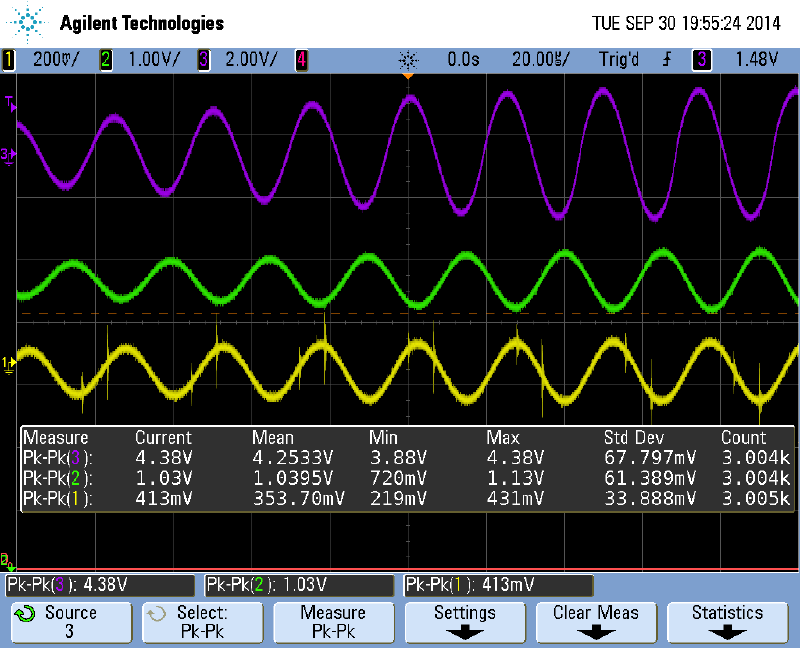Click the trigger source 3 badge
Image resolution: width=800 pixels, height=648 pixels.
tap(702, 60)
